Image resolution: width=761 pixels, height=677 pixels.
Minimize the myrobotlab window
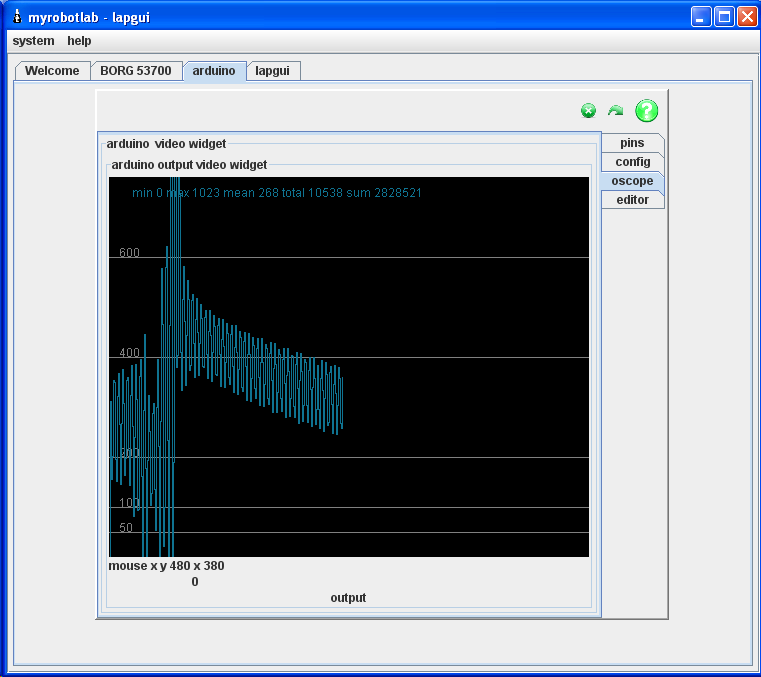(701, 17)
